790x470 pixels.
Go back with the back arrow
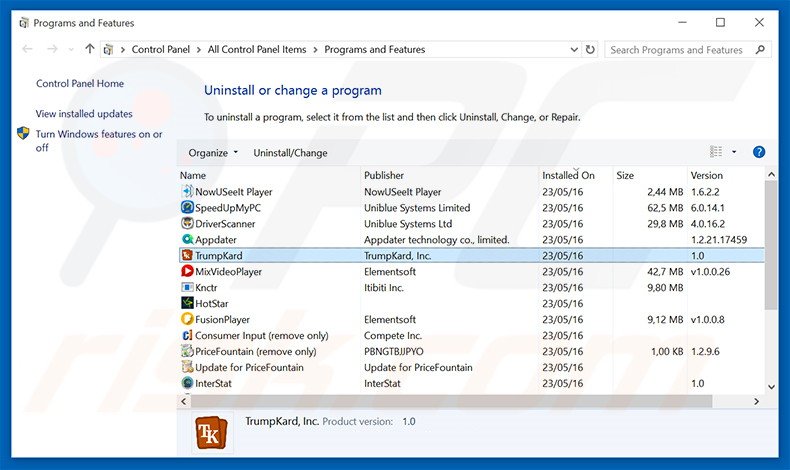pos(28,49)
